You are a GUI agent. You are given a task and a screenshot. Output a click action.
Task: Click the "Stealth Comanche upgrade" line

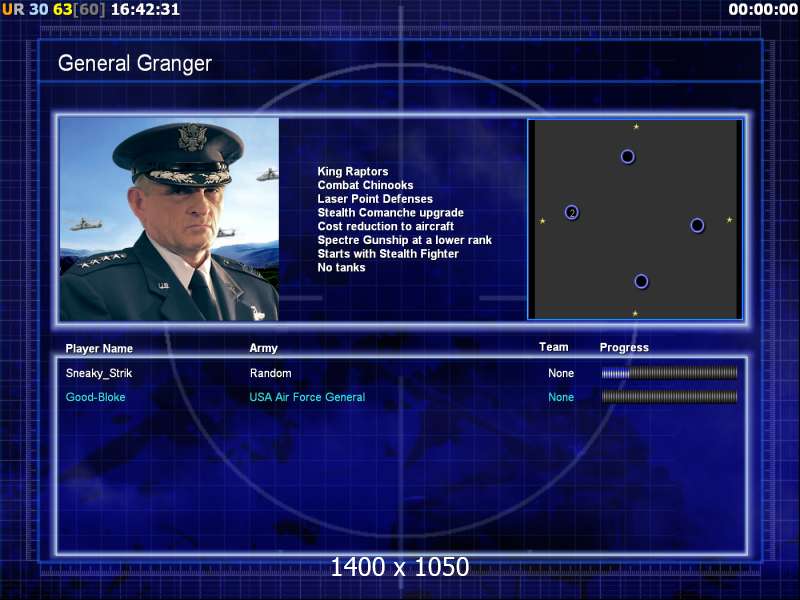click(390, 213)
